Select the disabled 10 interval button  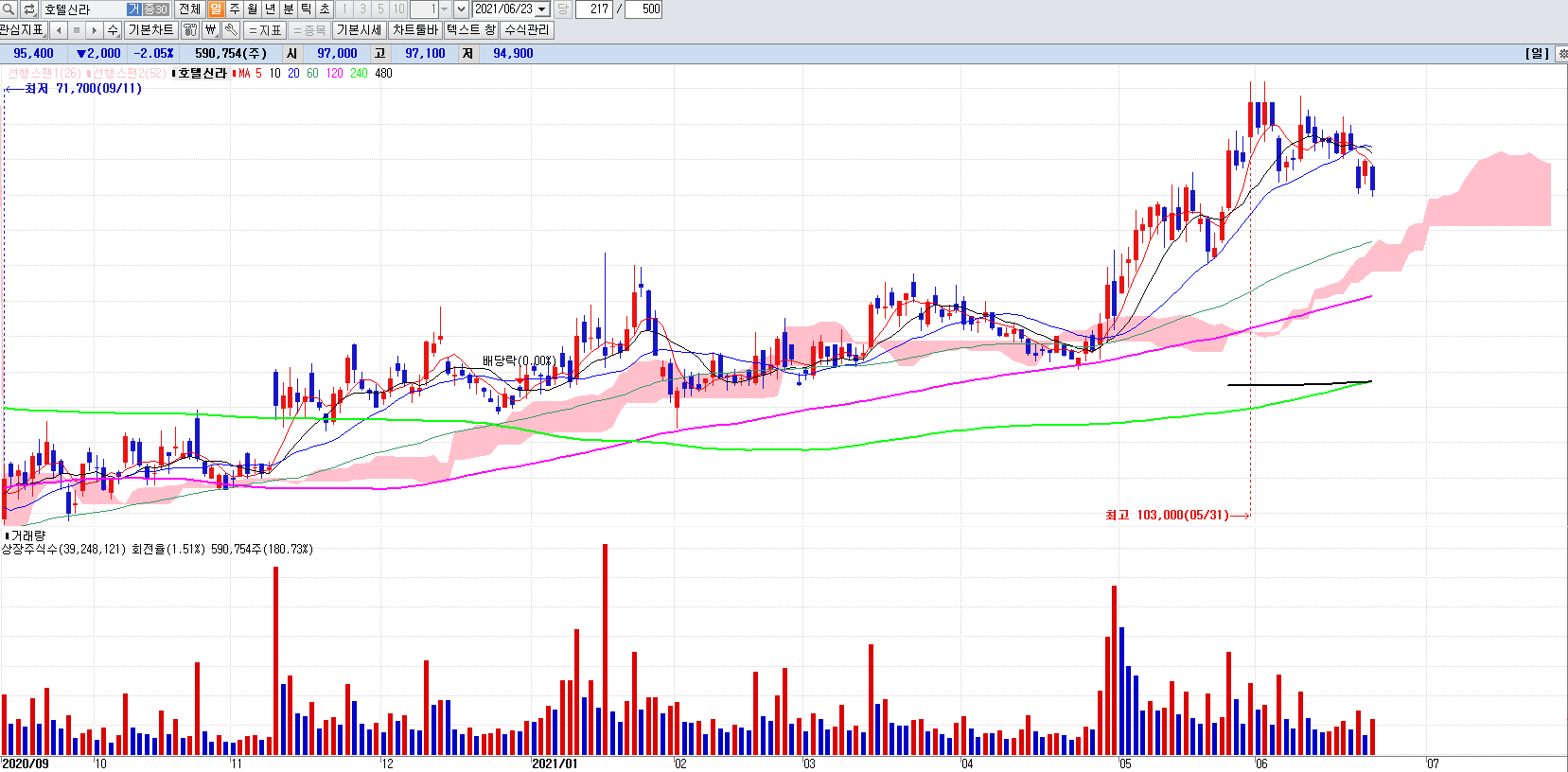coord(398,9)
